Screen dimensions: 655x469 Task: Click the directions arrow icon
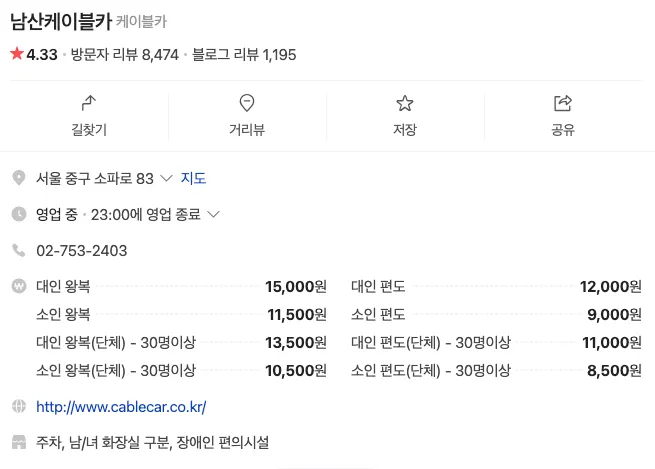[x=88, y=103]
